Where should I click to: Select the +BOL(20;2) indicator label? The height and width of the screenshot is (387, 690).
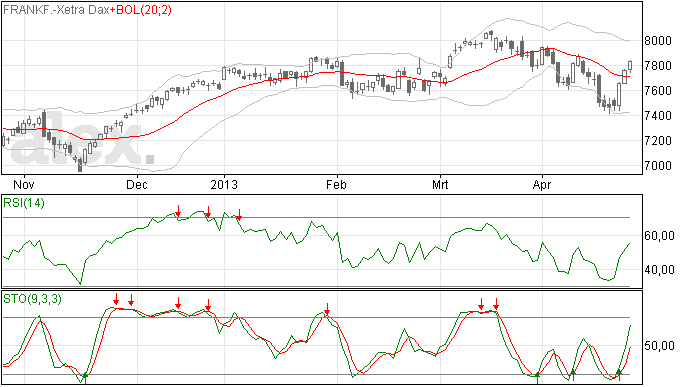pyautogui.click(x=141, y=10)
